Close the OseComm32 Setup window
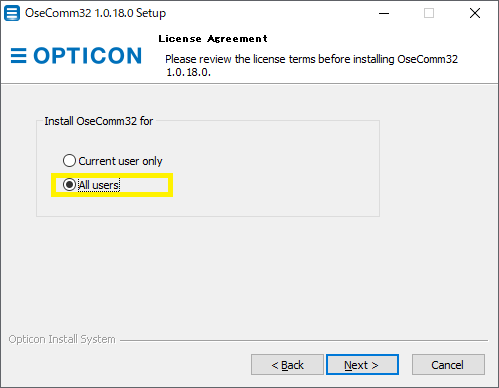This screenshot has width=499, height=388. point(475,13)
